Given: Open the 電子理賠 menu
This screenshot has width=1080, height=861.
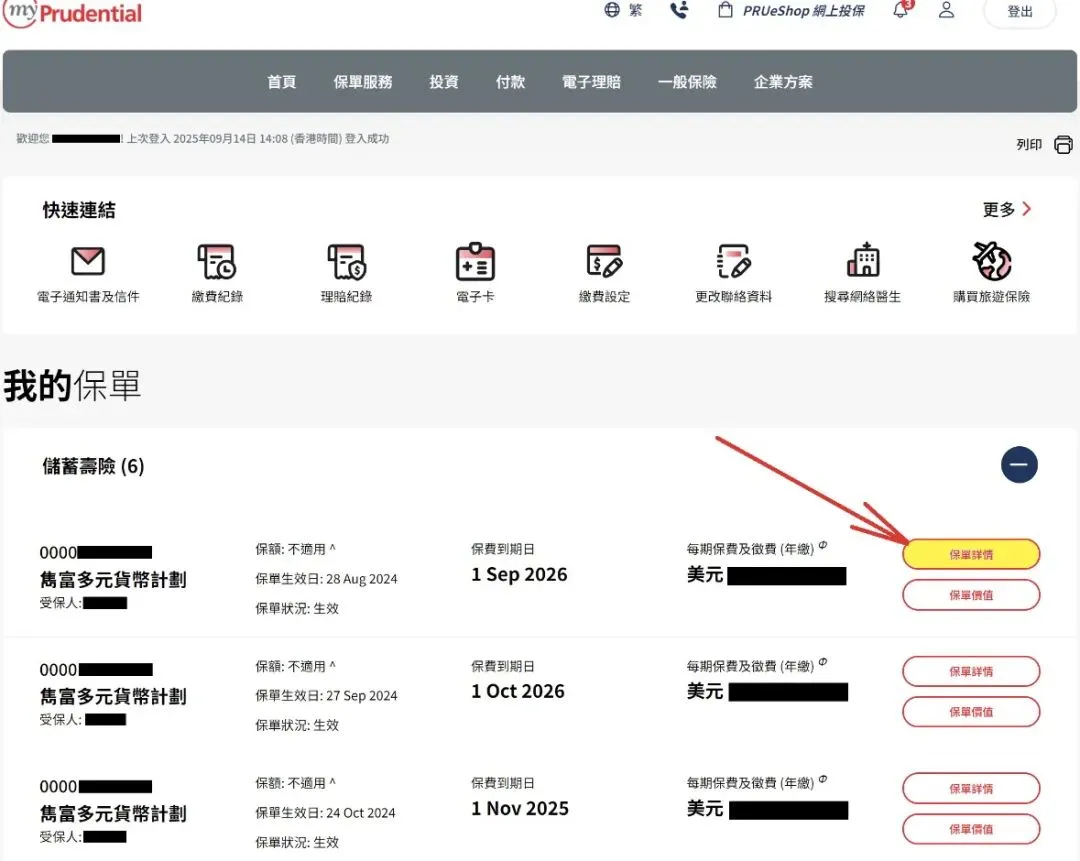Looking at the screenshot, I should [592, 82].
